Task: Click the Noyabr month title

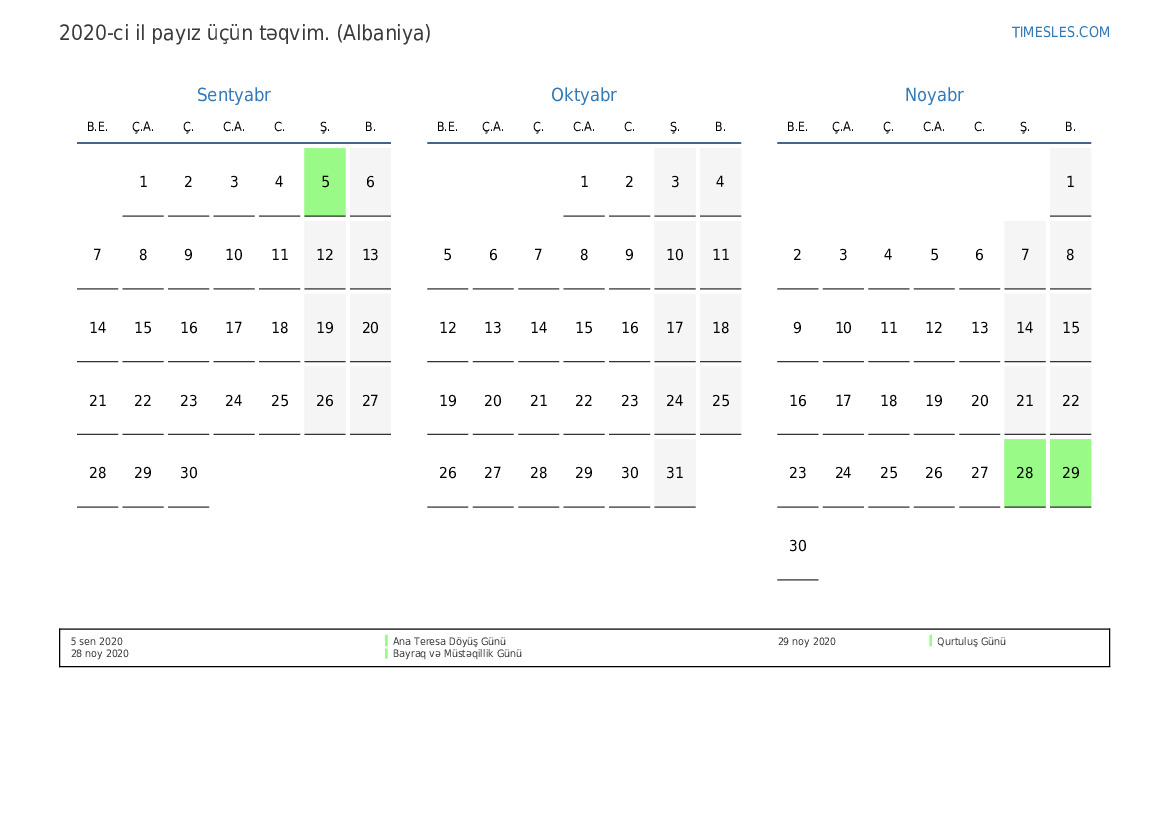Action: [x=933, y=95]
